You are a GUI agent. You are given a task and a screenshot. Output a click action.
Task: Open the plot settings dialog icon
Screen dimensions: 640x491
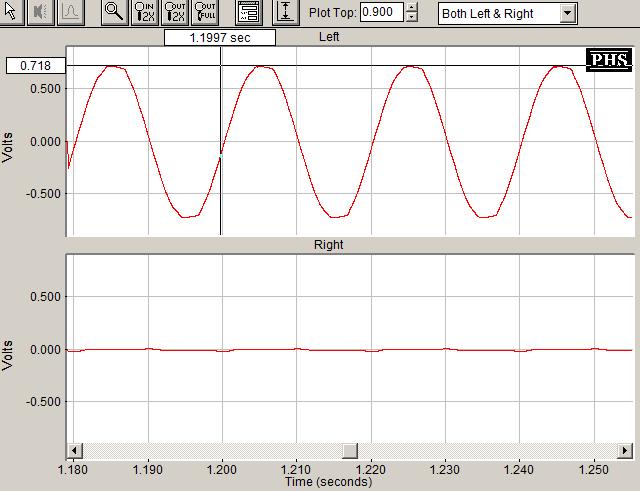248,12
